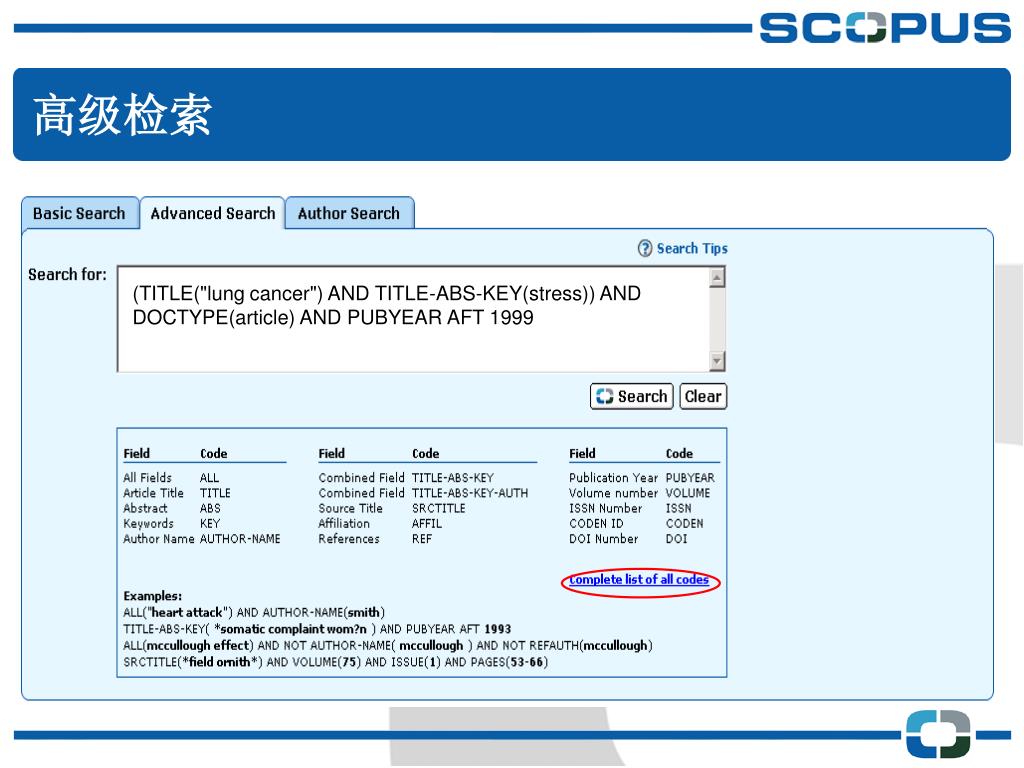The width and height of the screenshot is (1024, 768).
Task: Click the KEY code text
Action: [210, 524]
